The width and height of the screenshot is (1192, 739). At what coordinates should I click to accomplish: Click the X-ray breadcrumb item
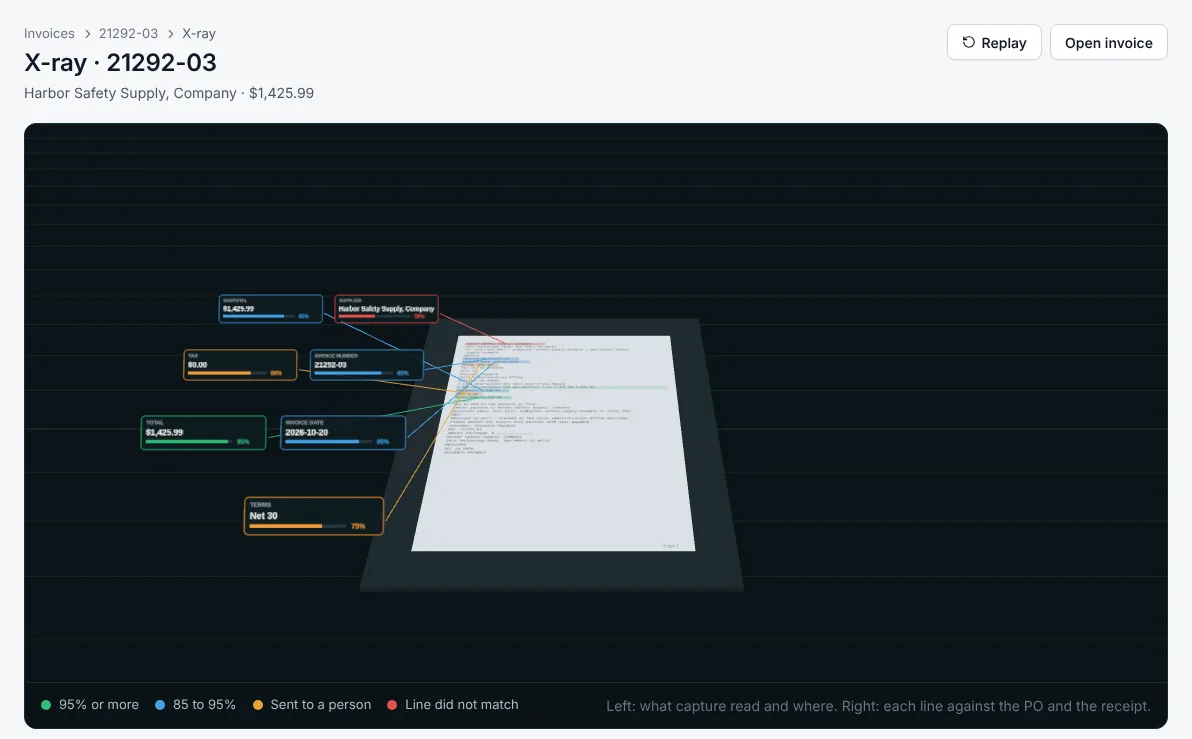[x=199, y=33]
